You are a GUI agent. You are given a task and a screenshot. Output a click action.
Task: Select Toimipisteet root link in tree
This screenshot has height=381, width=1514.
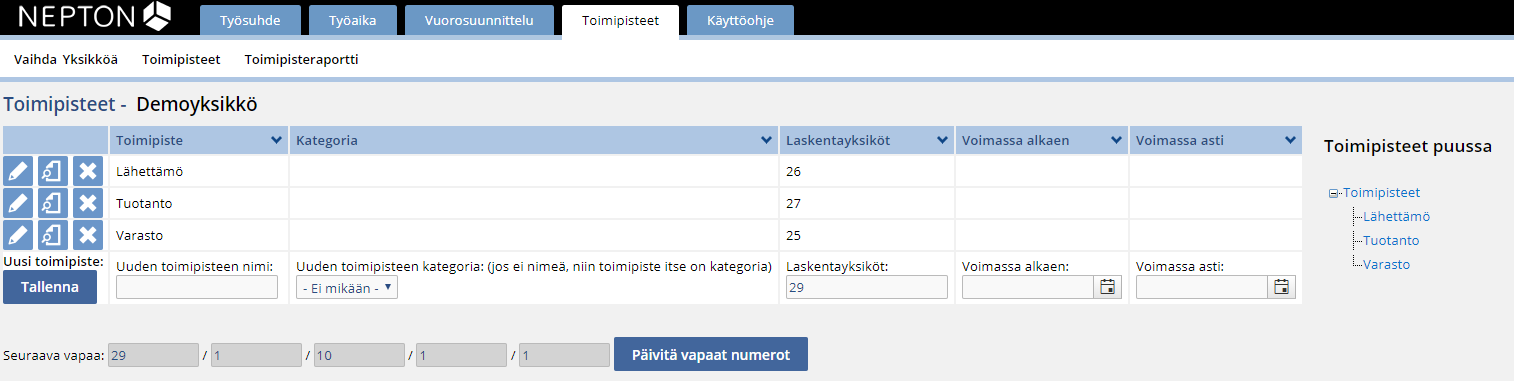[x=1381, y=192]
